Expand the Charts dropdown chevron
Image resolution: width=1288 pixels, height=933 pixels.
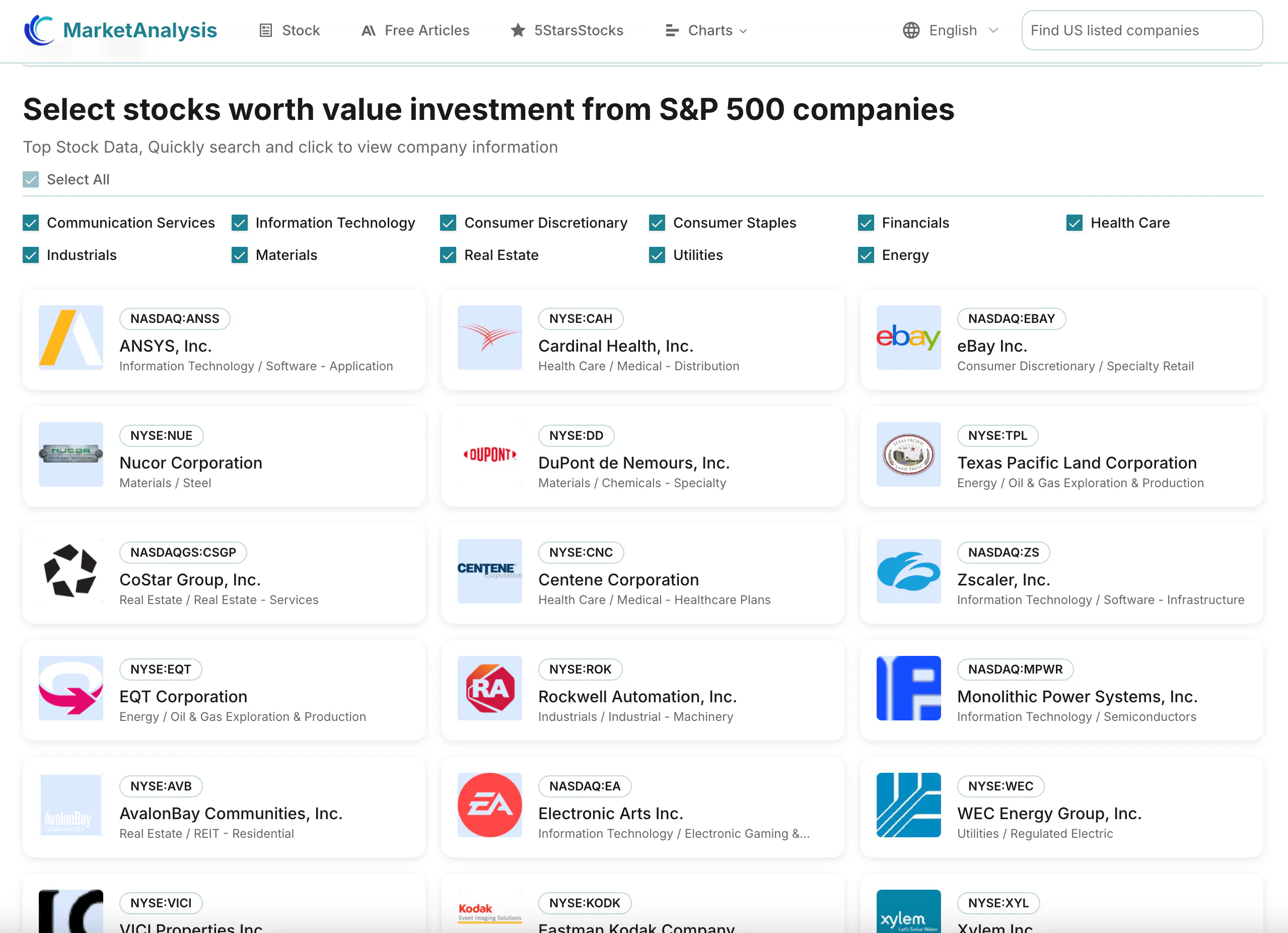click(x=743, y=31)
